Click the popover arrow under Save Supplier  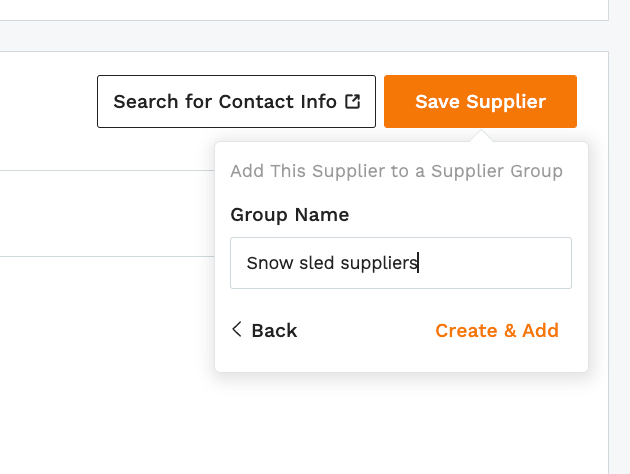(481, 135)
